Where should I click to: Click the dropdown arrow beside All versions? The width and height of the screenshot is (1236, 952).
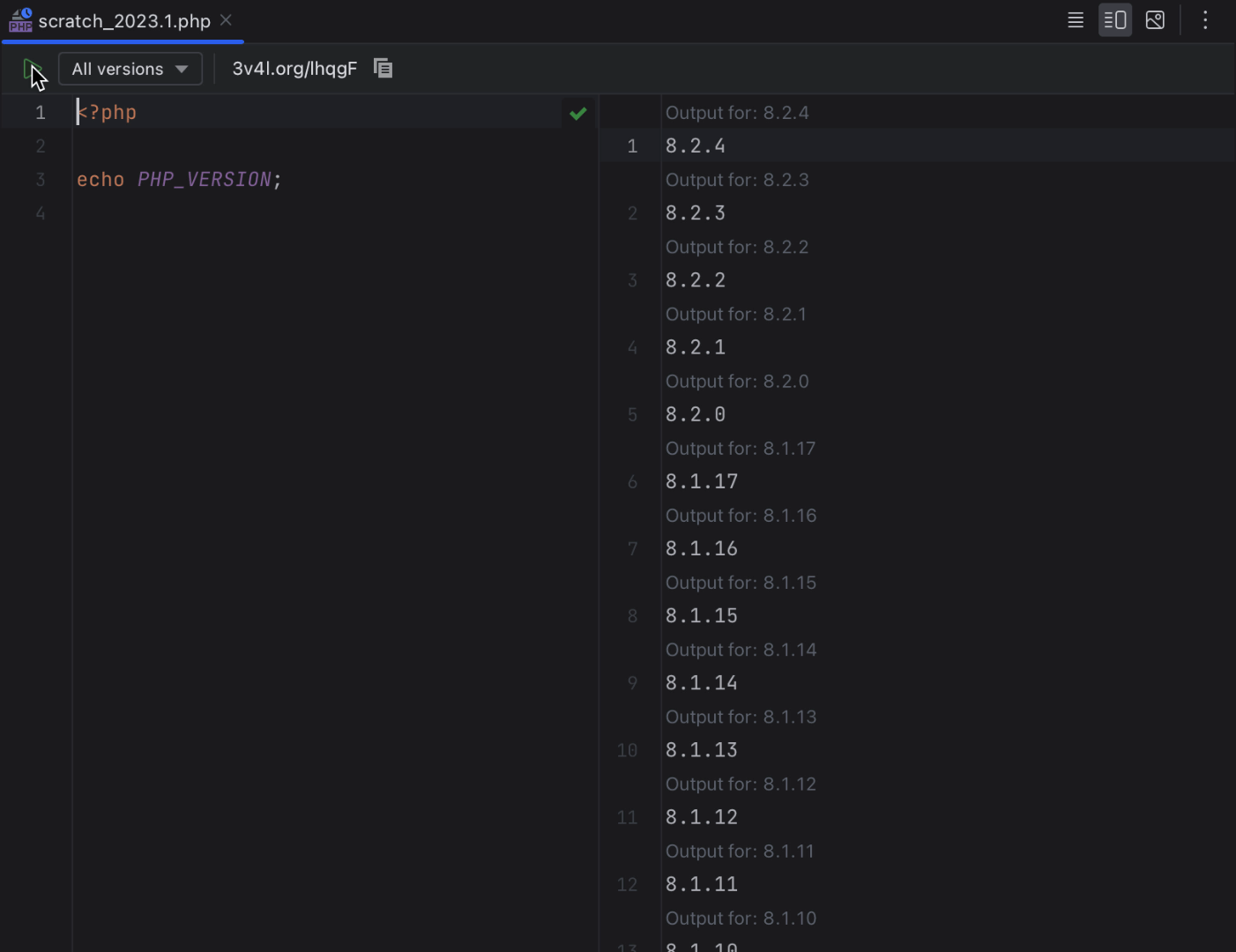click(x=182, y=69)
